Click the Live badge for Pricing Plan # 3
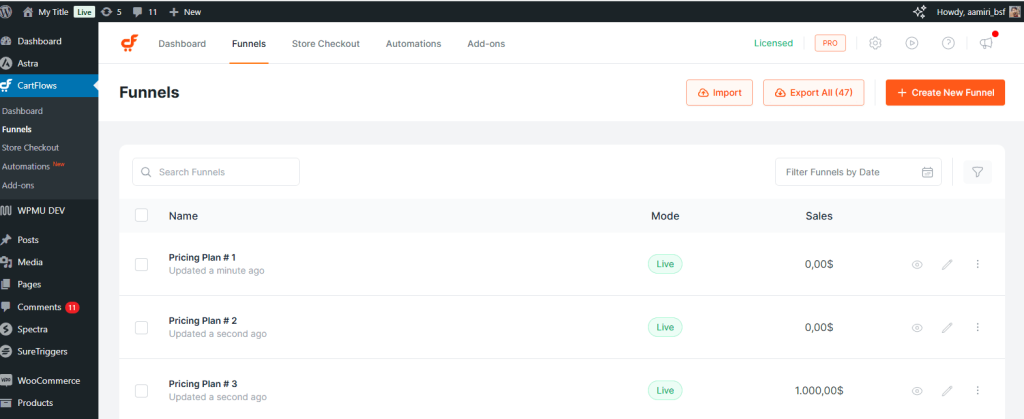The width and height of the screenshot is (1024, 419). pos(665,390)
